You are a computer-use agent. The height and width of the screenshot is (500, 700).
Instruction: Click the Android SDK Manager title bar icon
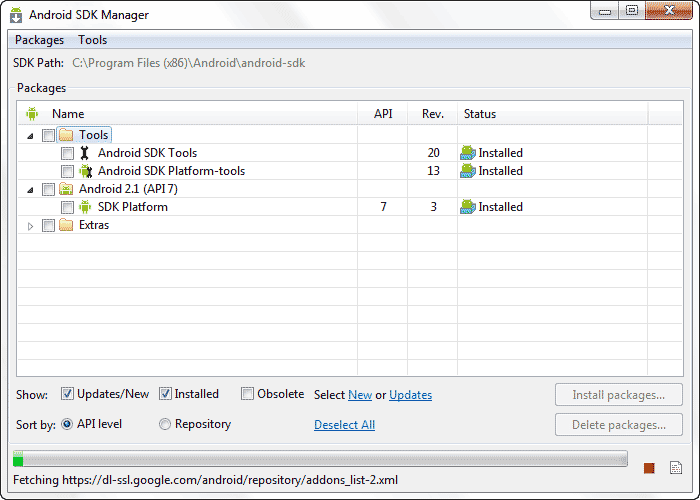(x=16, y=15)
